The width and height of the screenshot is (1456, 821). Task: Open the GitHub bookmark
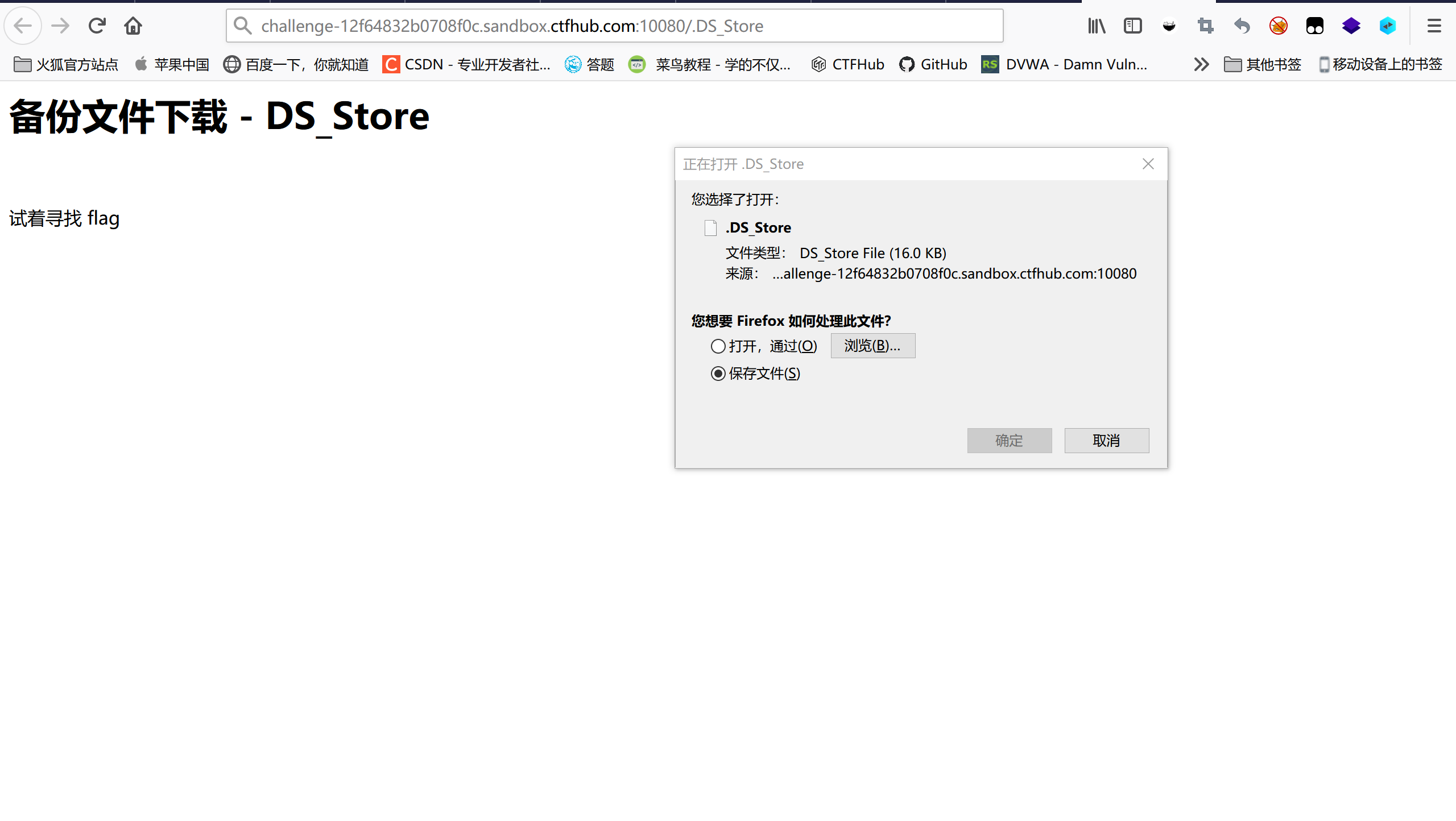933,64
